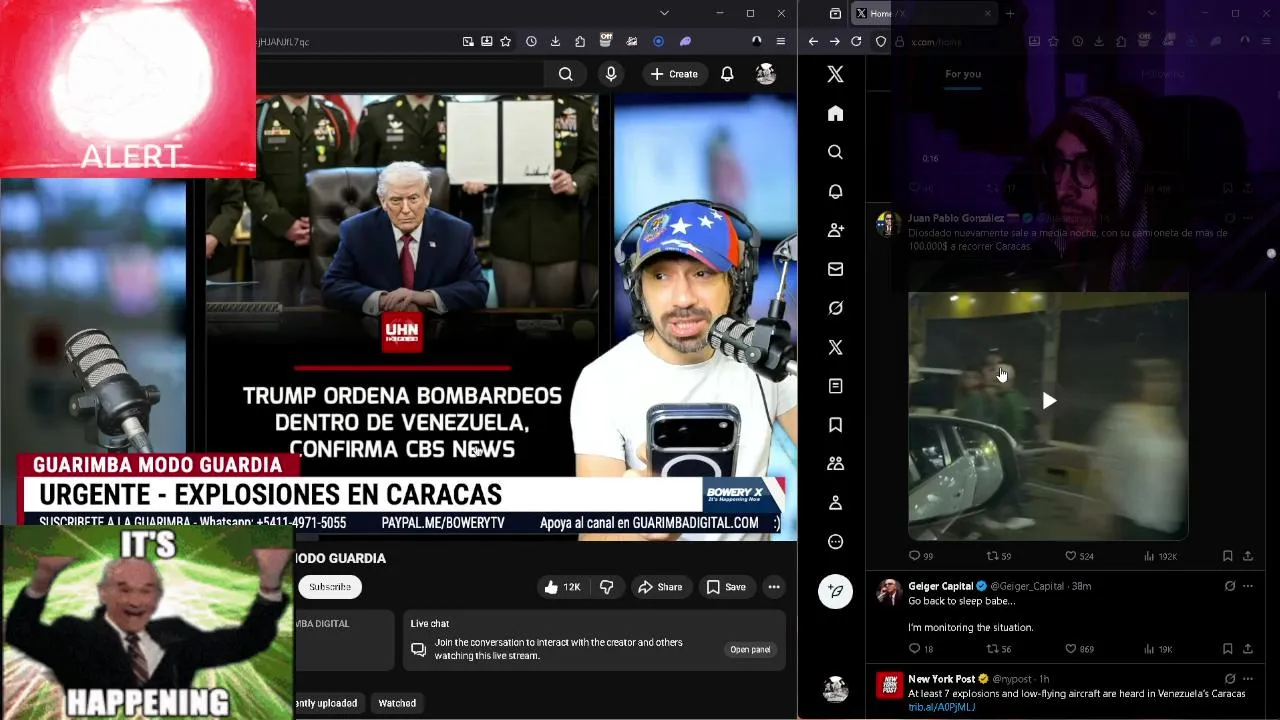Screen dimensions: 1280x720
Task: Bookmark the Juan Pablo González post
Action: click(x=1227, y=556)
